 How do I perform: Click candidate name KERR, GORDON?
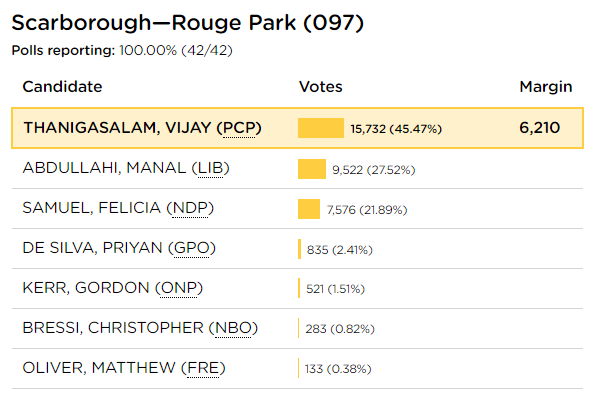click(x=86, y=288)
